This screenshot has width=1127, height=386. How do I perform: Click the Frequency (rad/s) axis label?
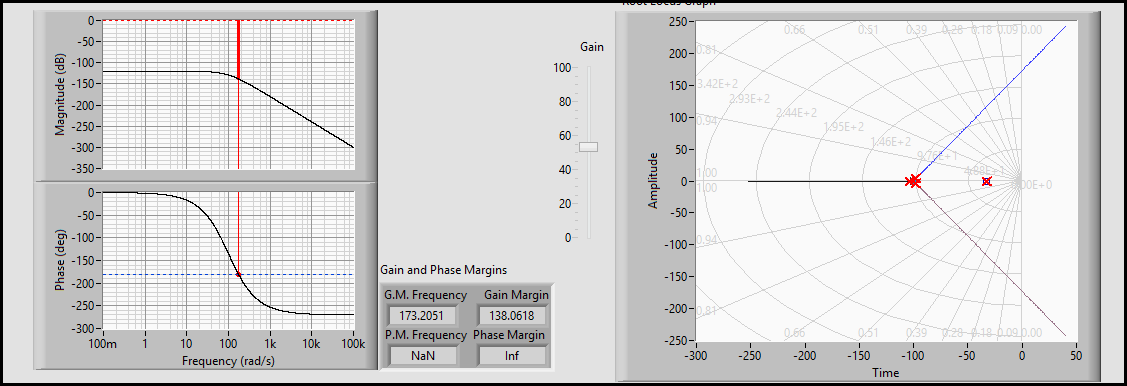click(x=229, y=359)
